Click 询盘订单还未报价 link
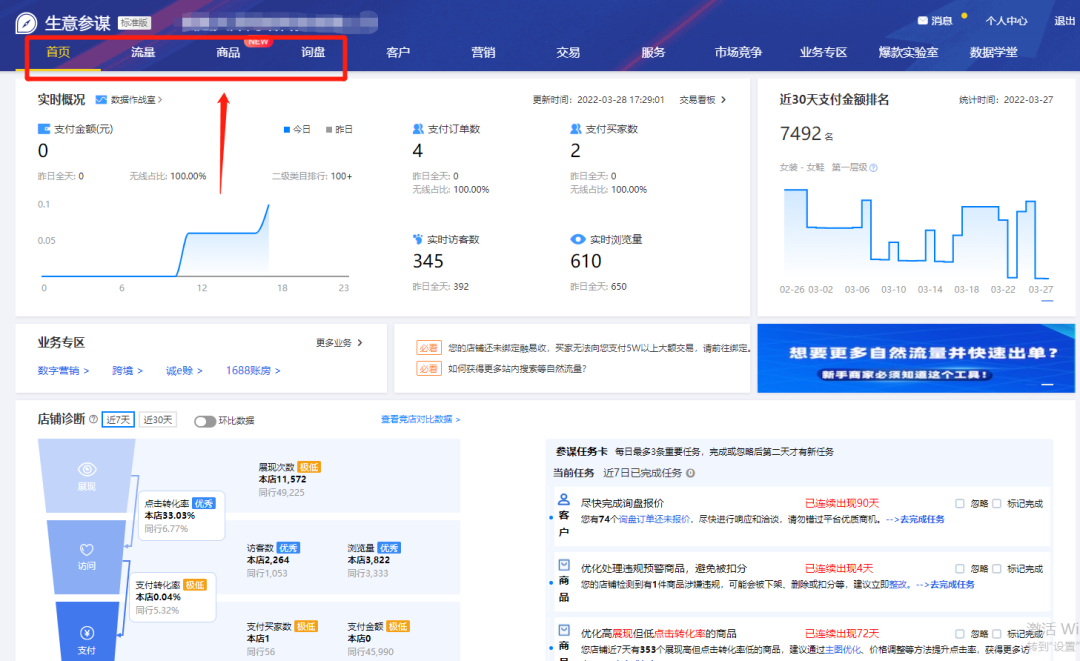The image size is (1080, 661). pos(654,519)
